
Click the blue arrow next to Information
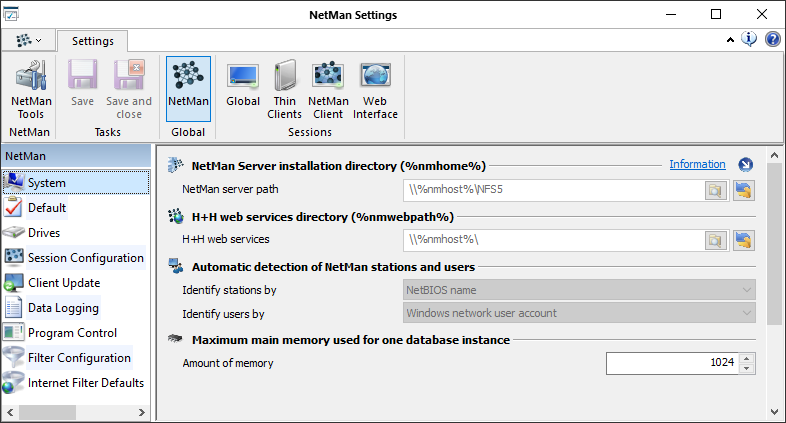pos(745,165)
